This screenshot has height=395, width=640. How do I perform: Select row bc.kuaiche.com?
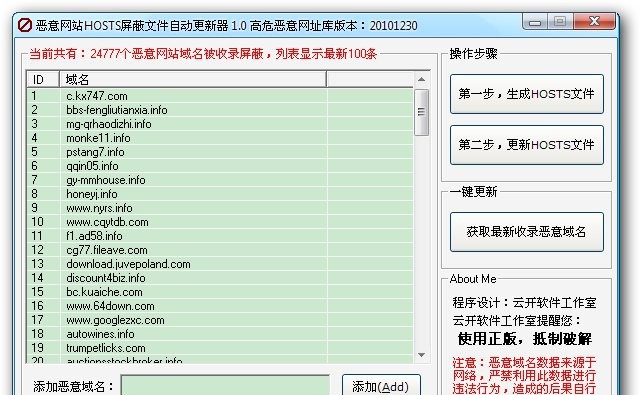coord(220,292)
